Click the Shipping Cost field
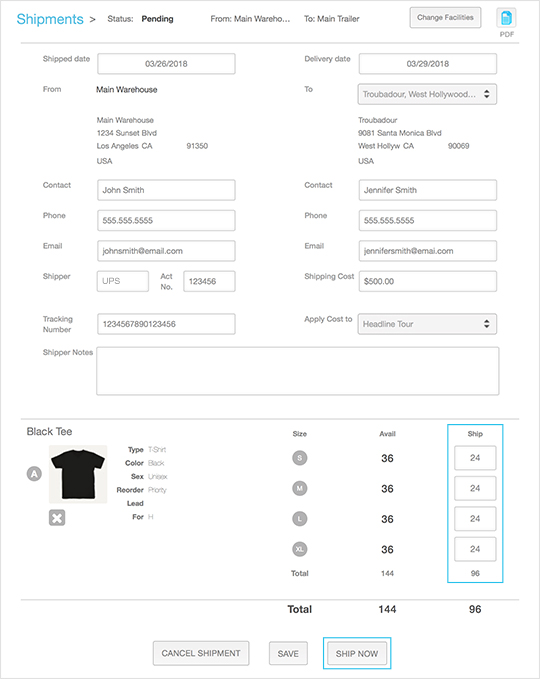Image resolution: width=540 pixels, height=679 pixels. [427, 281]
